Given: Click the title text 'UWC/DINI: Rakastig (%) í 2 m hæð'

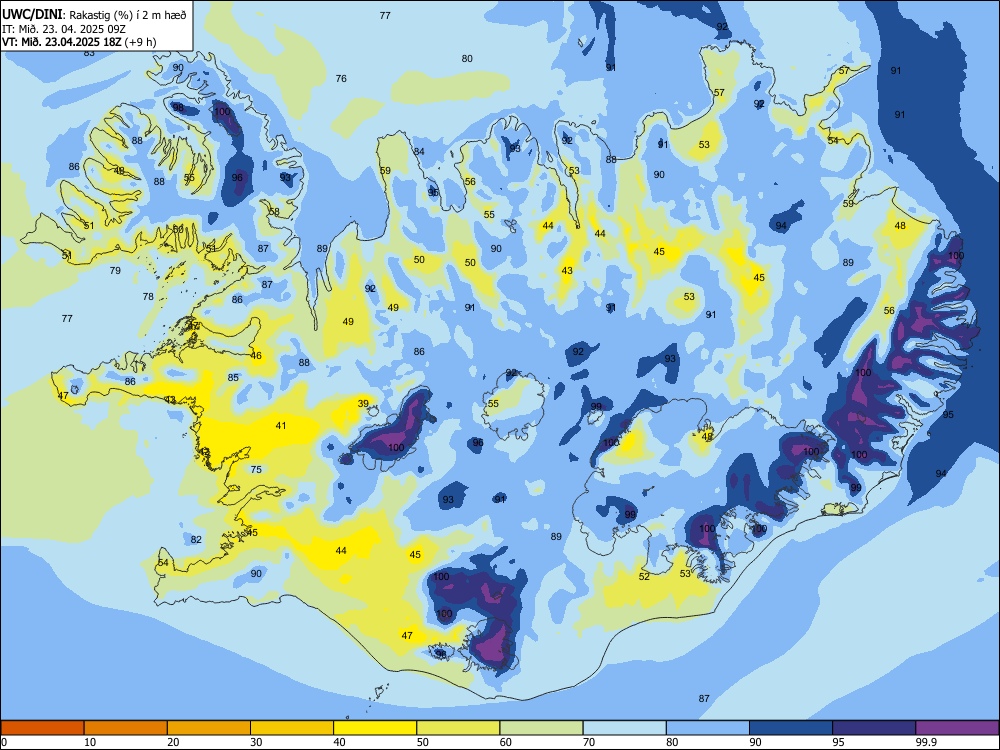Looking at the screenshot, I should click(94, 14).
